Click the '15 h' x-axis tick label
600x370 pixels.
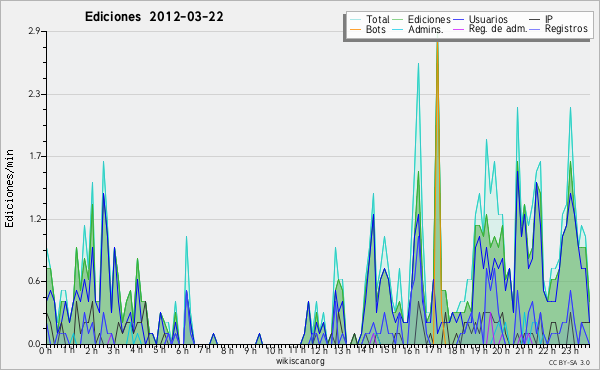point(388,350)
